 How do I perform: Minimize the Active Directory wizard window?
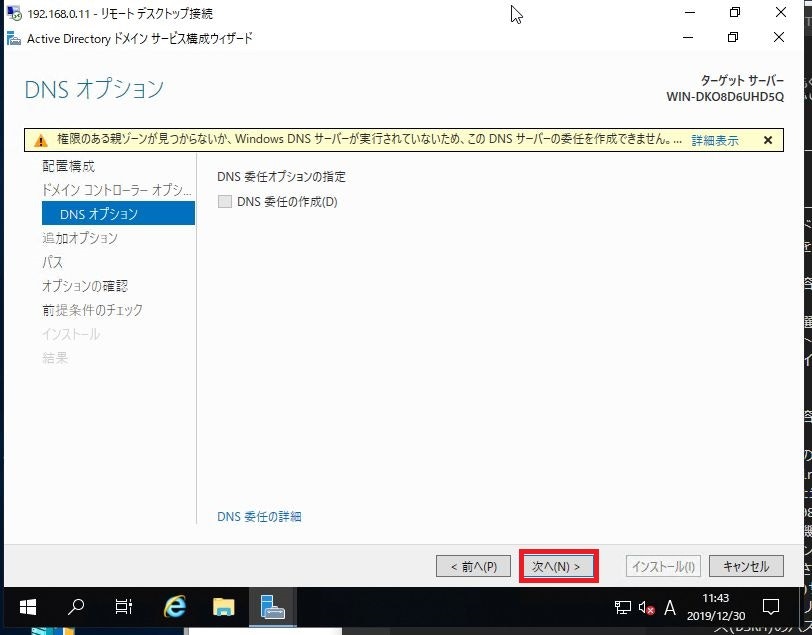click(x=688, y=37)
